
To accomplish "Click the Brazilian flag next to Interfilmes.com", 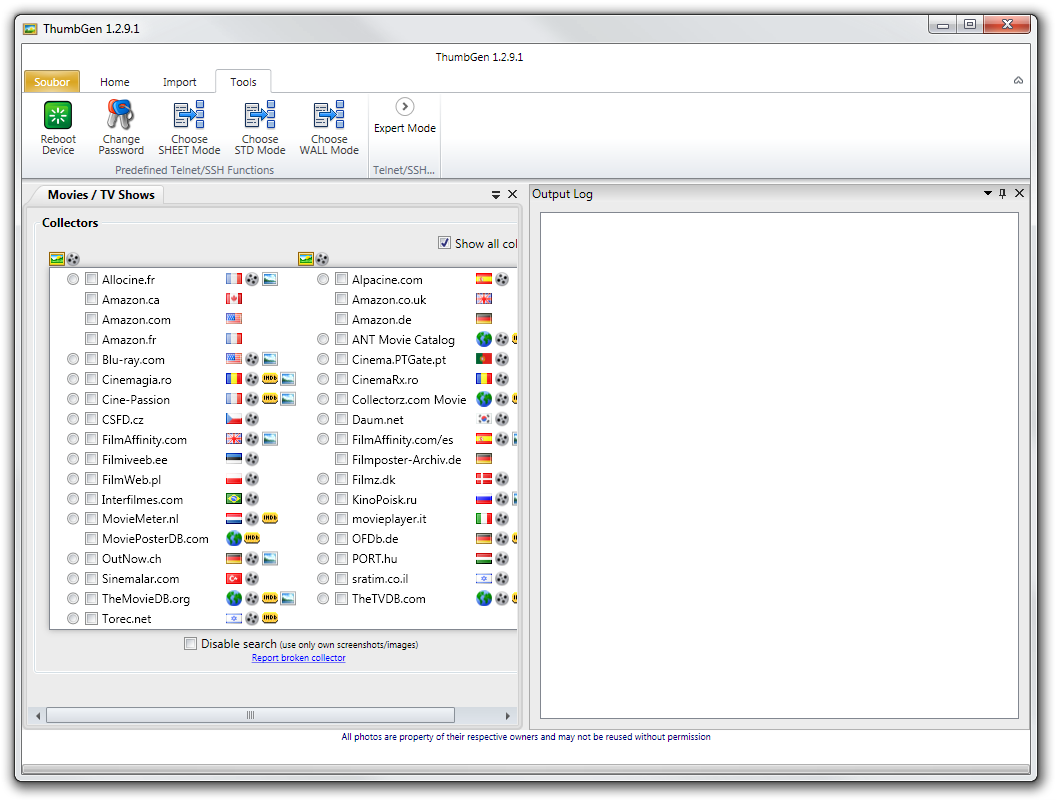I will [234, 499].
